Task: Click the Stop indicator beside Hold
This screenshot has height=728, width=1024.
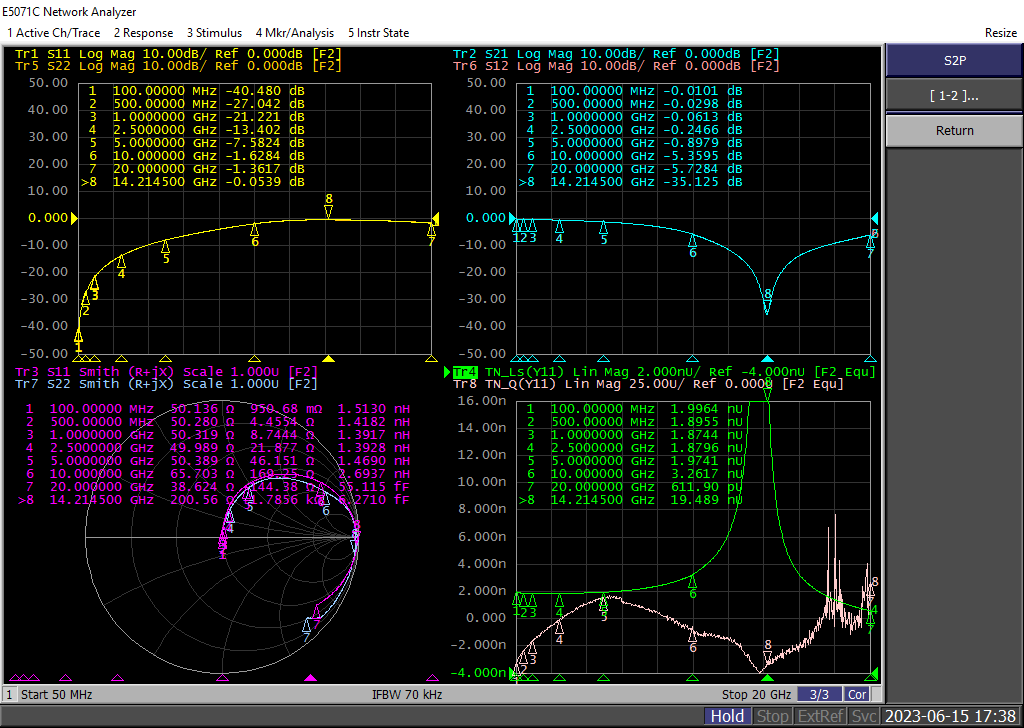Action: click(x=773, y=716)
